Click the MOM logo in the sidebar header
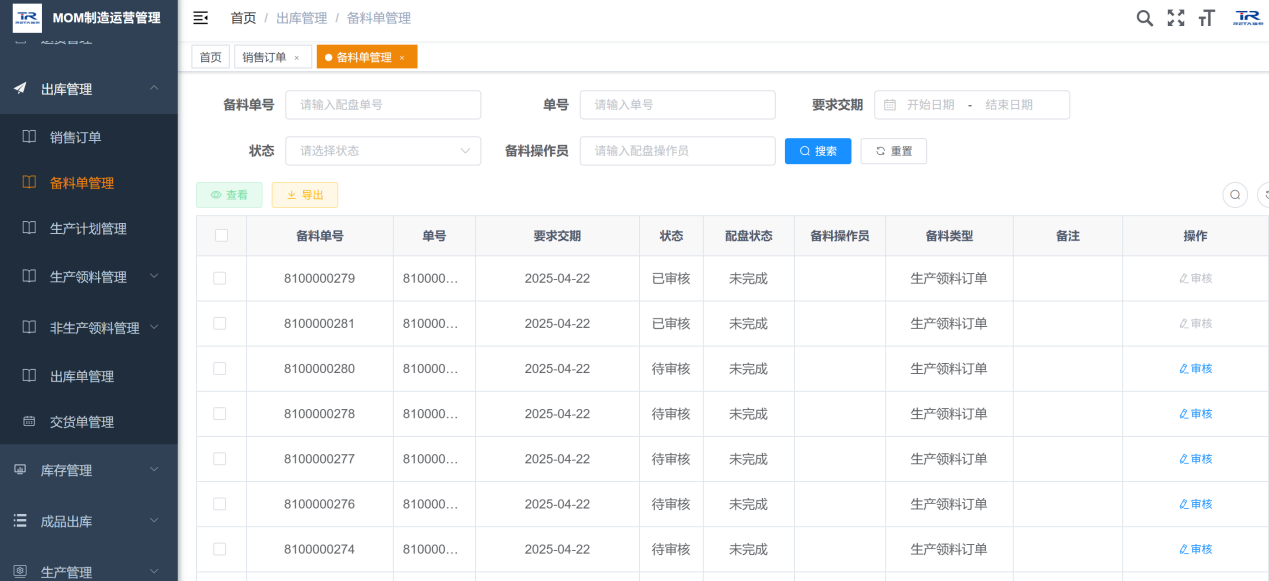Screen dimensions: 1269x581 click(27, 18)
